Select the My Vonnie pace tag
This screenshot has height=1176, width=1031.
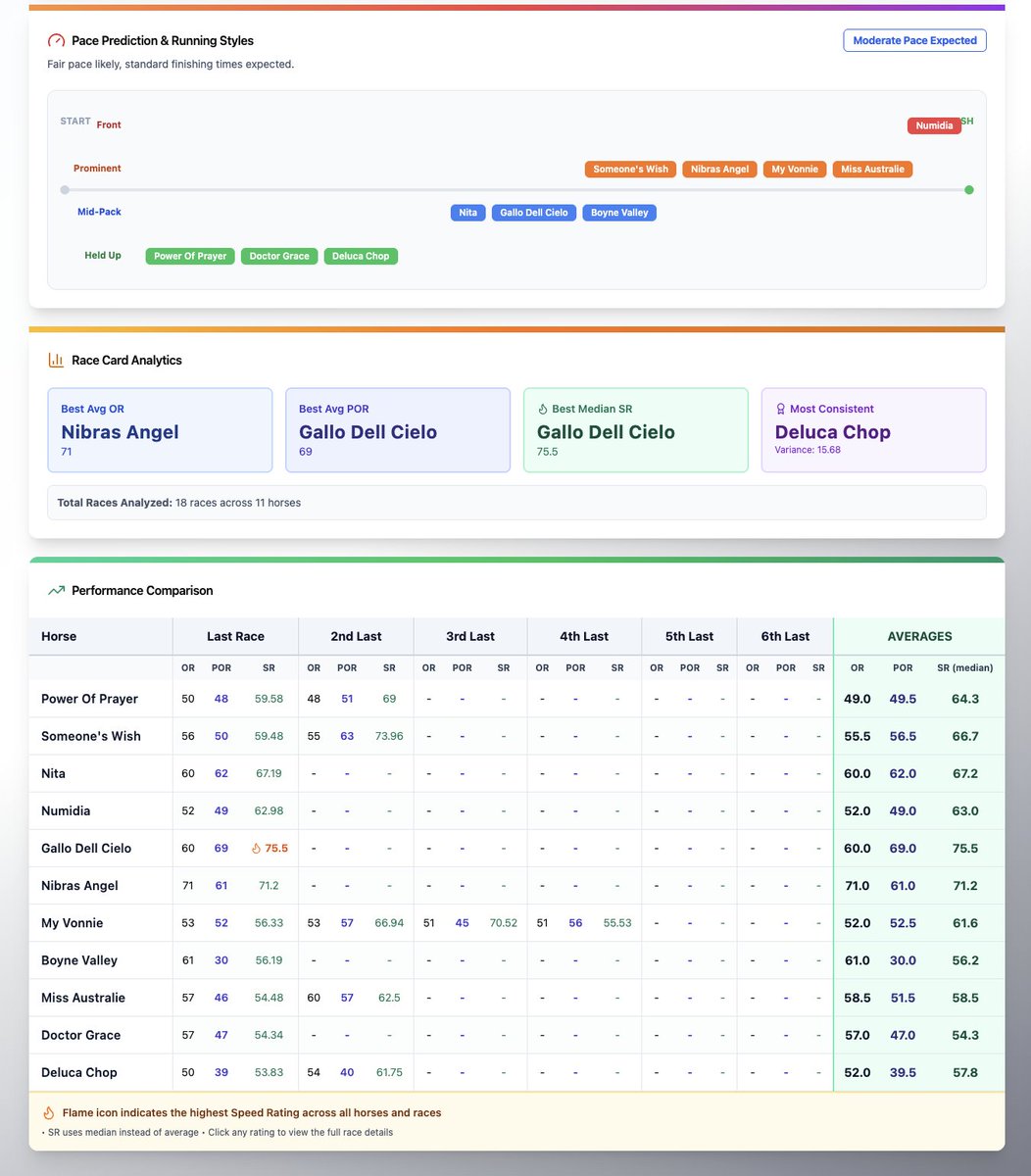coord(795,170)
